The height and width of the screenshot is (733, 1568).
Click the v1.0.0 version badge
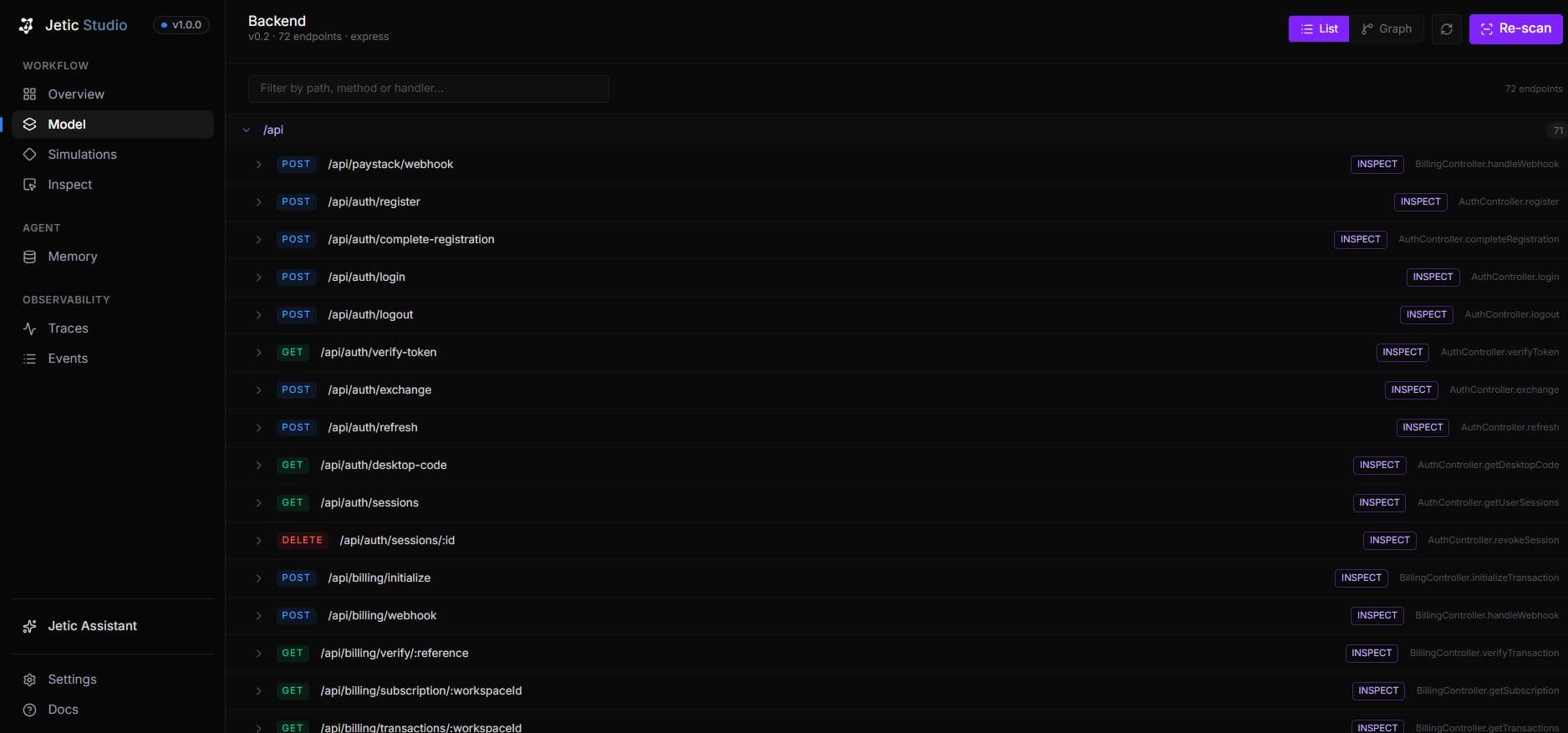(181, 25)
